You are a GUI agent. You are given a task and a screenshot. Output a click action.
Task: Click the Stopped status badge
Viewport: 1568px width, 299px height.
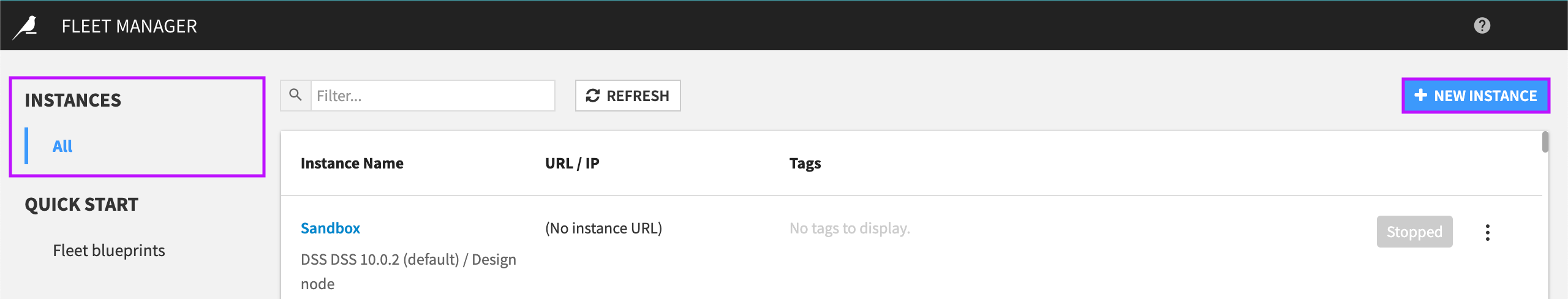[x=1414, y=232]
